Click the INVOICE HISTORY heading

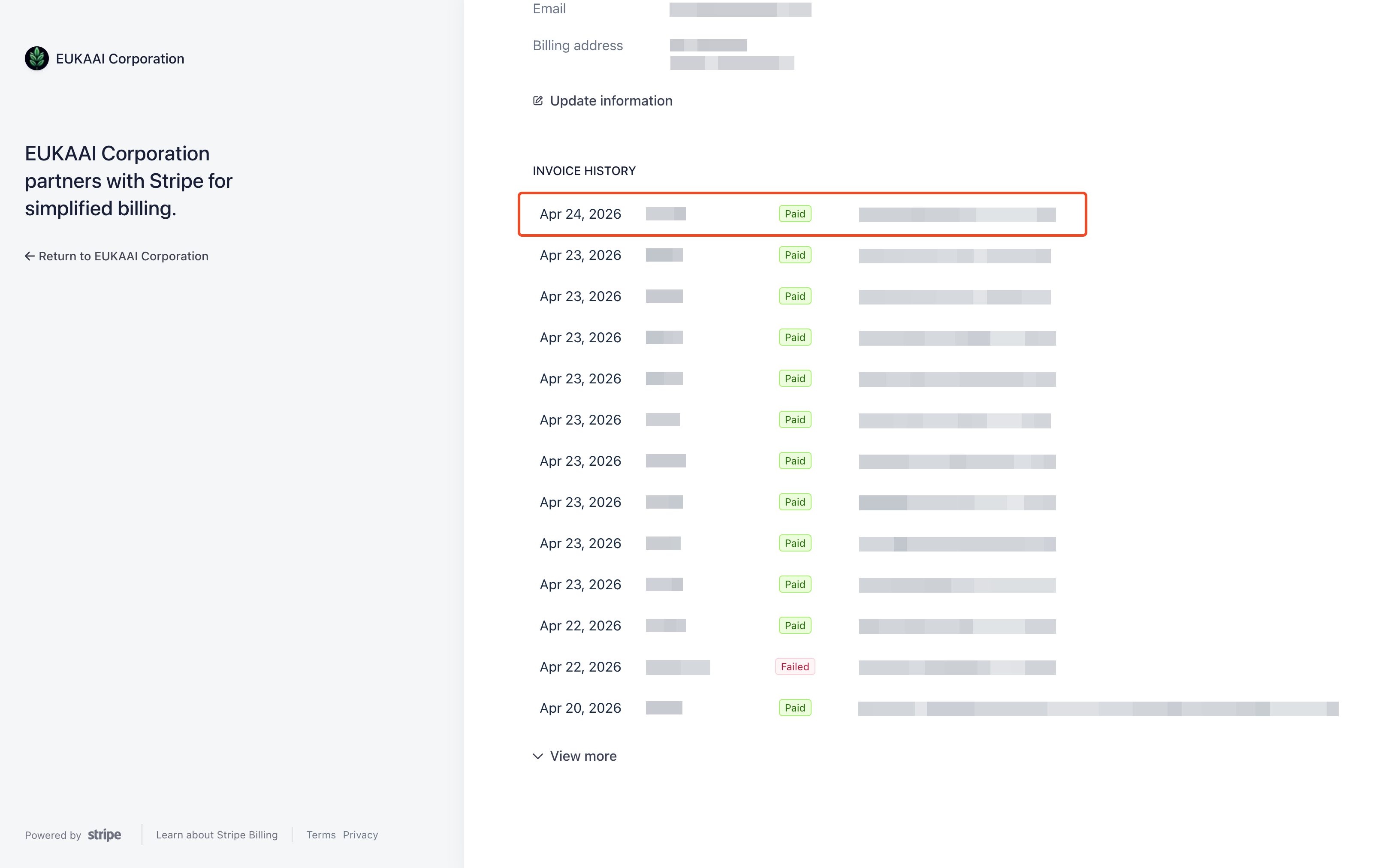(x=584, y=171)
